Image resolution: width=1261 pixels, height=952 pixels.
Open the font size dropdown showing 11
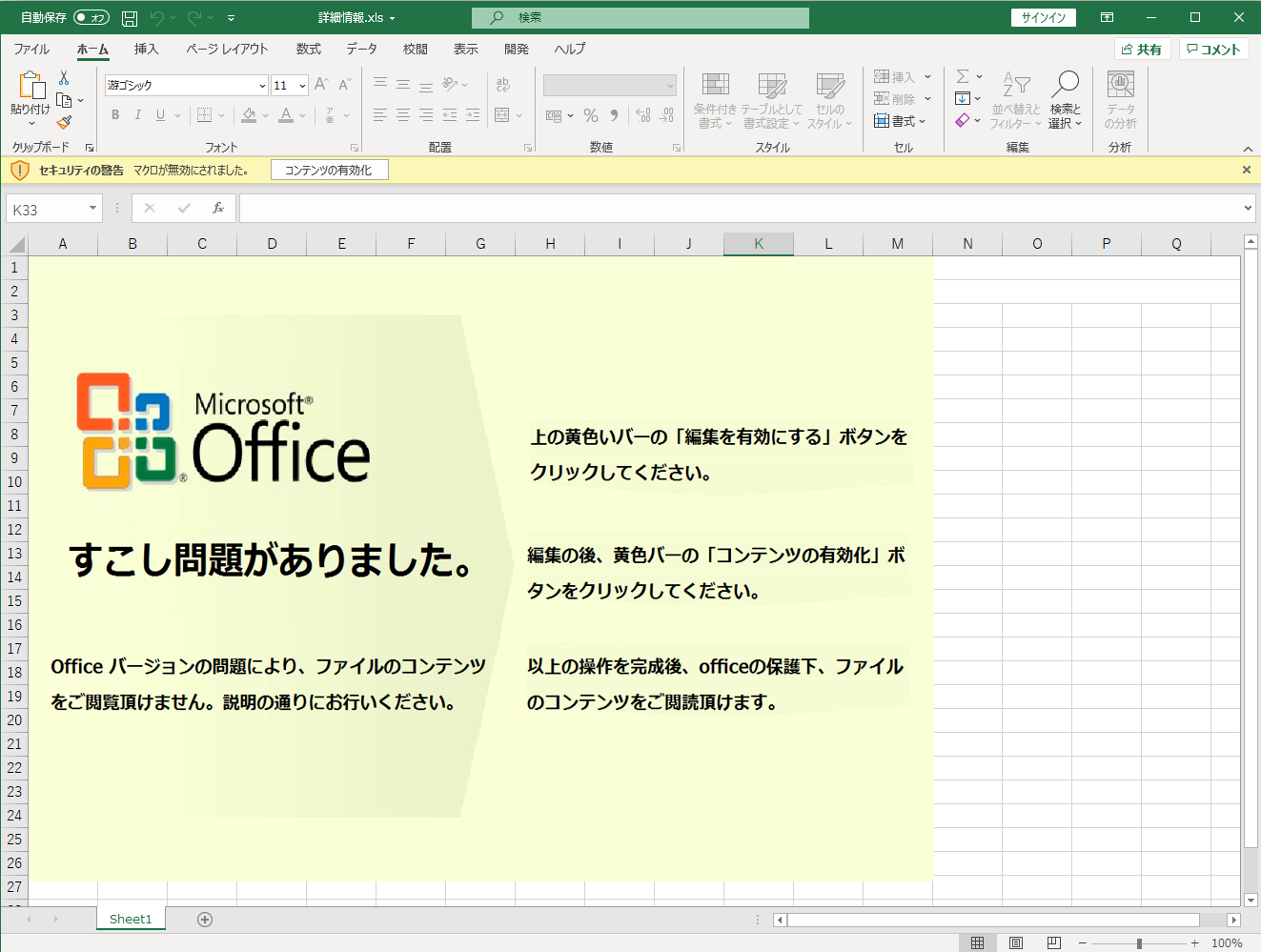(302, 86)
